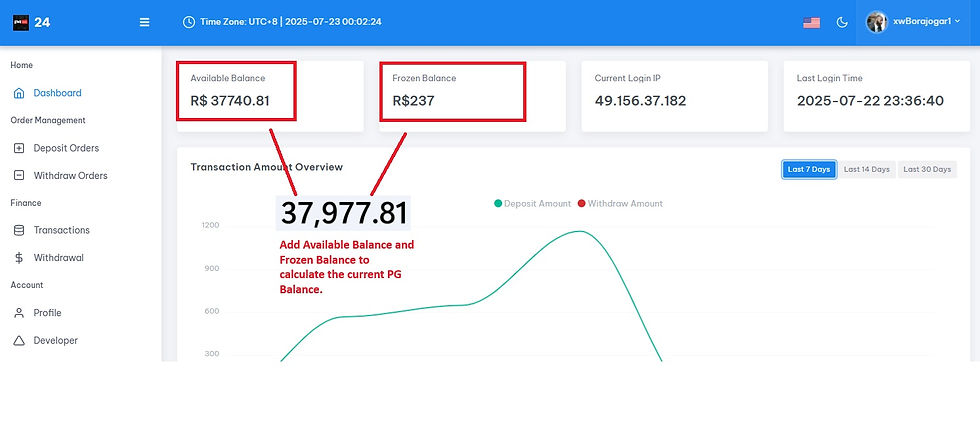Click the Transaction Amount Overview heading
This screenshot has width=980, height=425.
tap(267, 167)
